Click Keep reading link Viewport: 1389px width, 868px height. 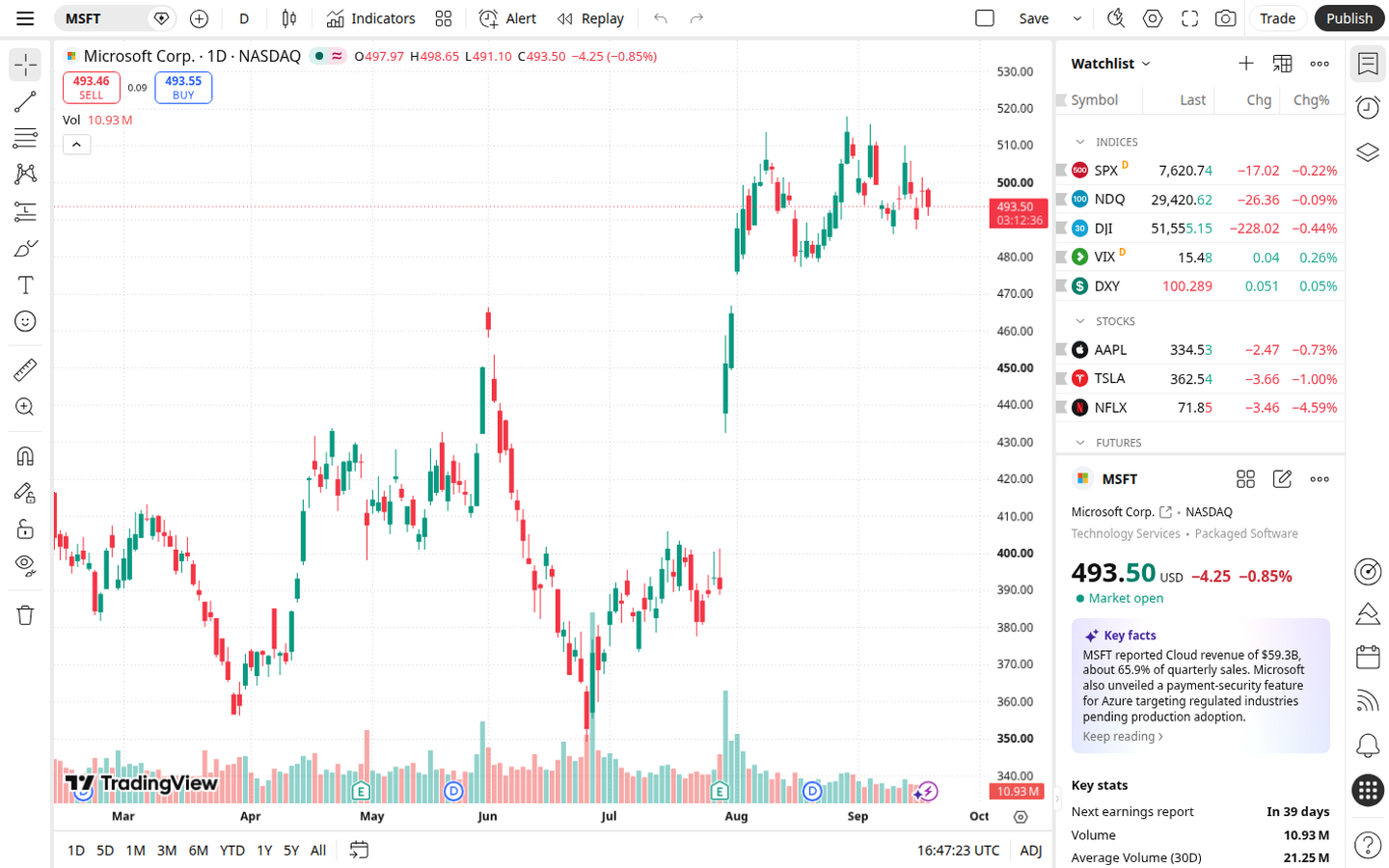(1123, 737)
